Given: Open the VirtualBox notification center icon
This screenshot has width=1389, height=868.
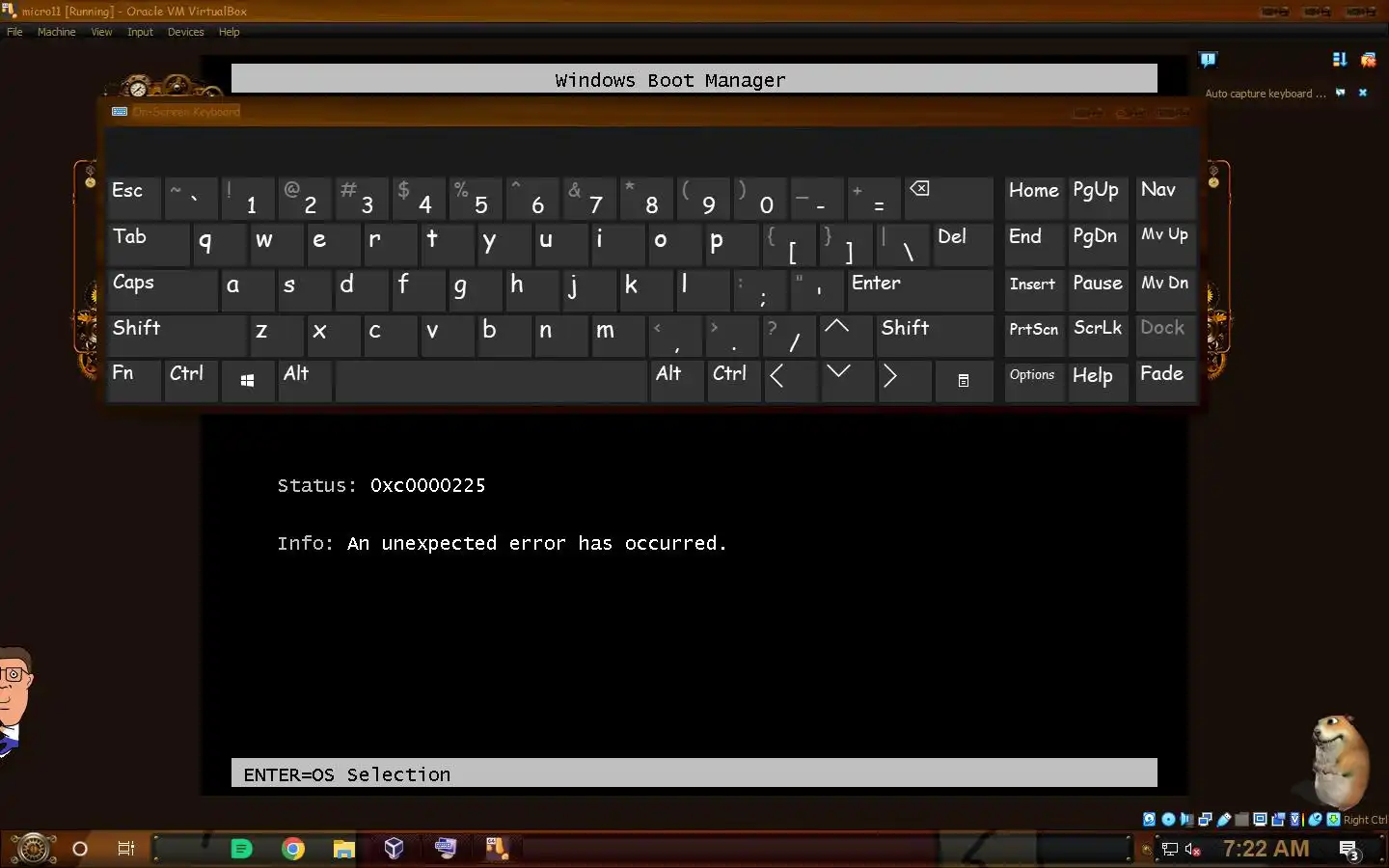Looking at the screenshot, I should tap(1208, 60).
